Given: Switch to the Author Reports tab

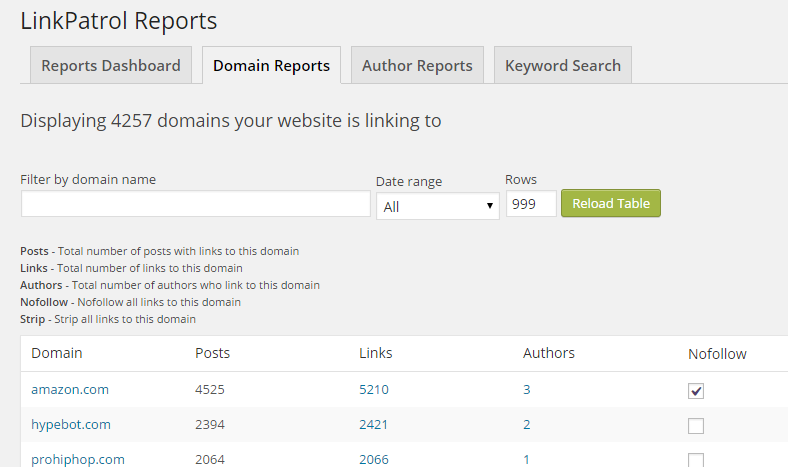Looking at the screenshot, I should tap(417, 65).
